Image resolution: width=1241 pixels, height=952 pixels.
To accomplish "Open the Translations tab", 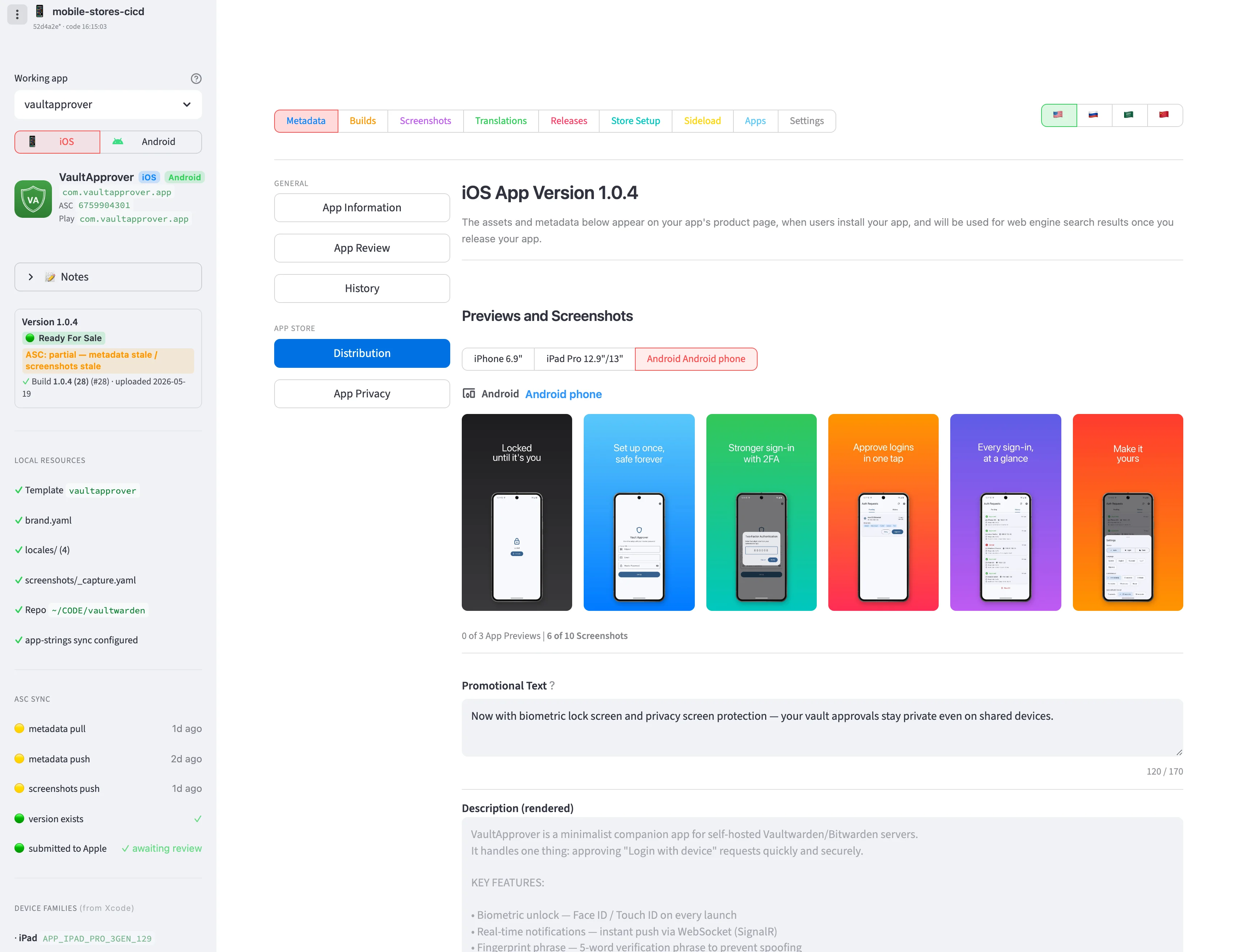I will [x=501, y=121].
